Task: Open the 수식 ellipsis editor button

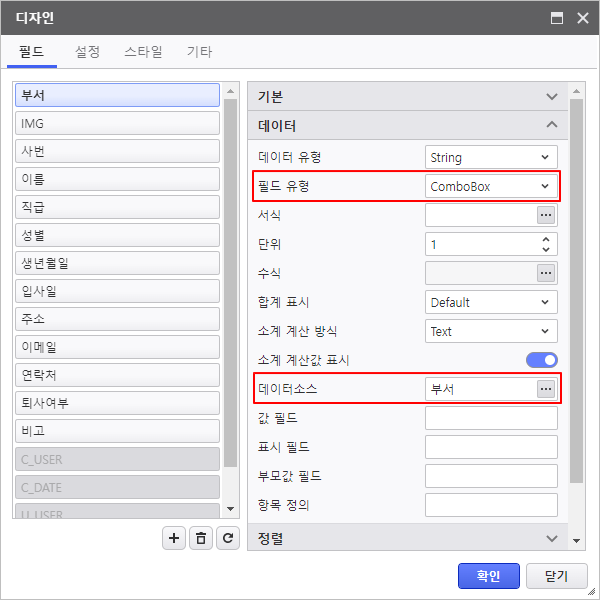Action: (x=545, y=273)
